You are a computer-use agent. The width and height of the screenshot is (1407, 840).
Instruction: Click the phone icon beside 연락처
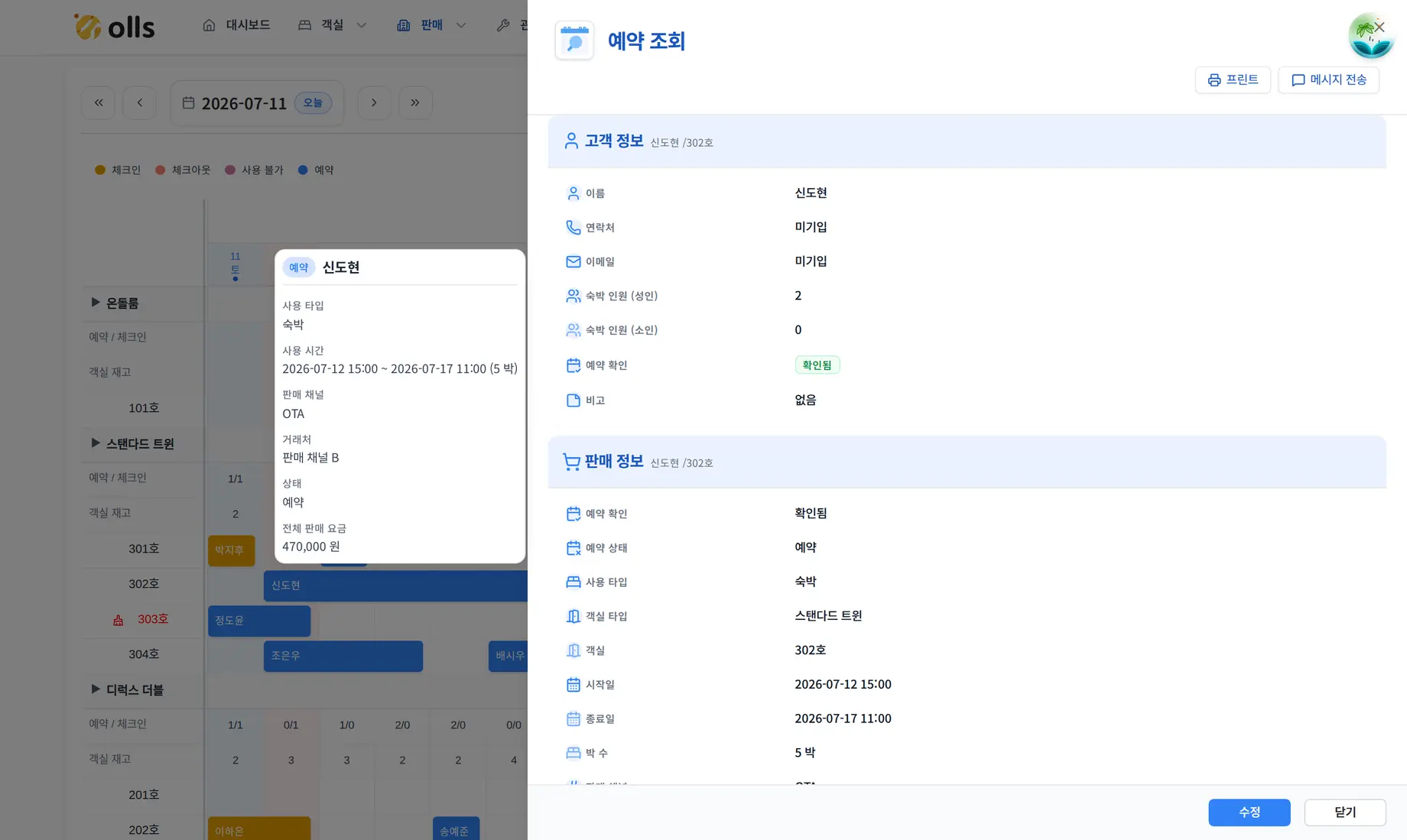[574, 227]
